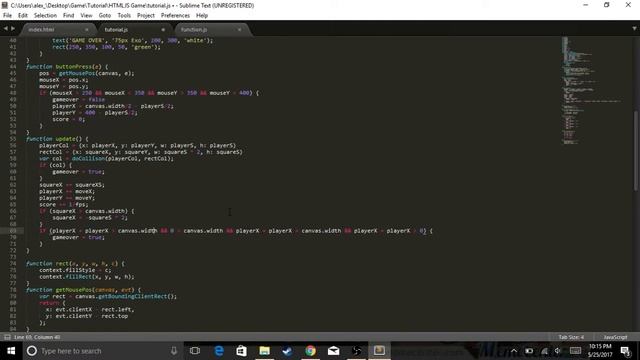The height and width of the screenshot is (360, 640).
Task: Open the Find menu
Action: 69,16
